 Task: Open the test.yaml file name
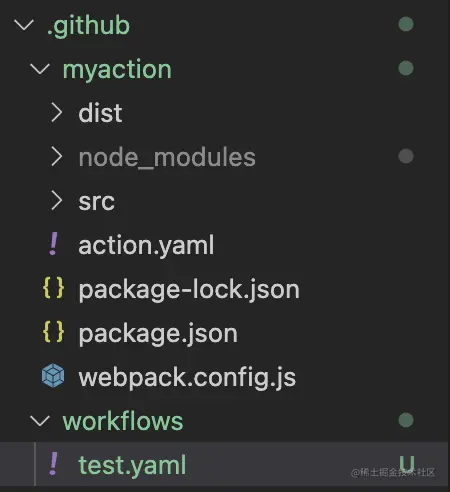[132, 465]
